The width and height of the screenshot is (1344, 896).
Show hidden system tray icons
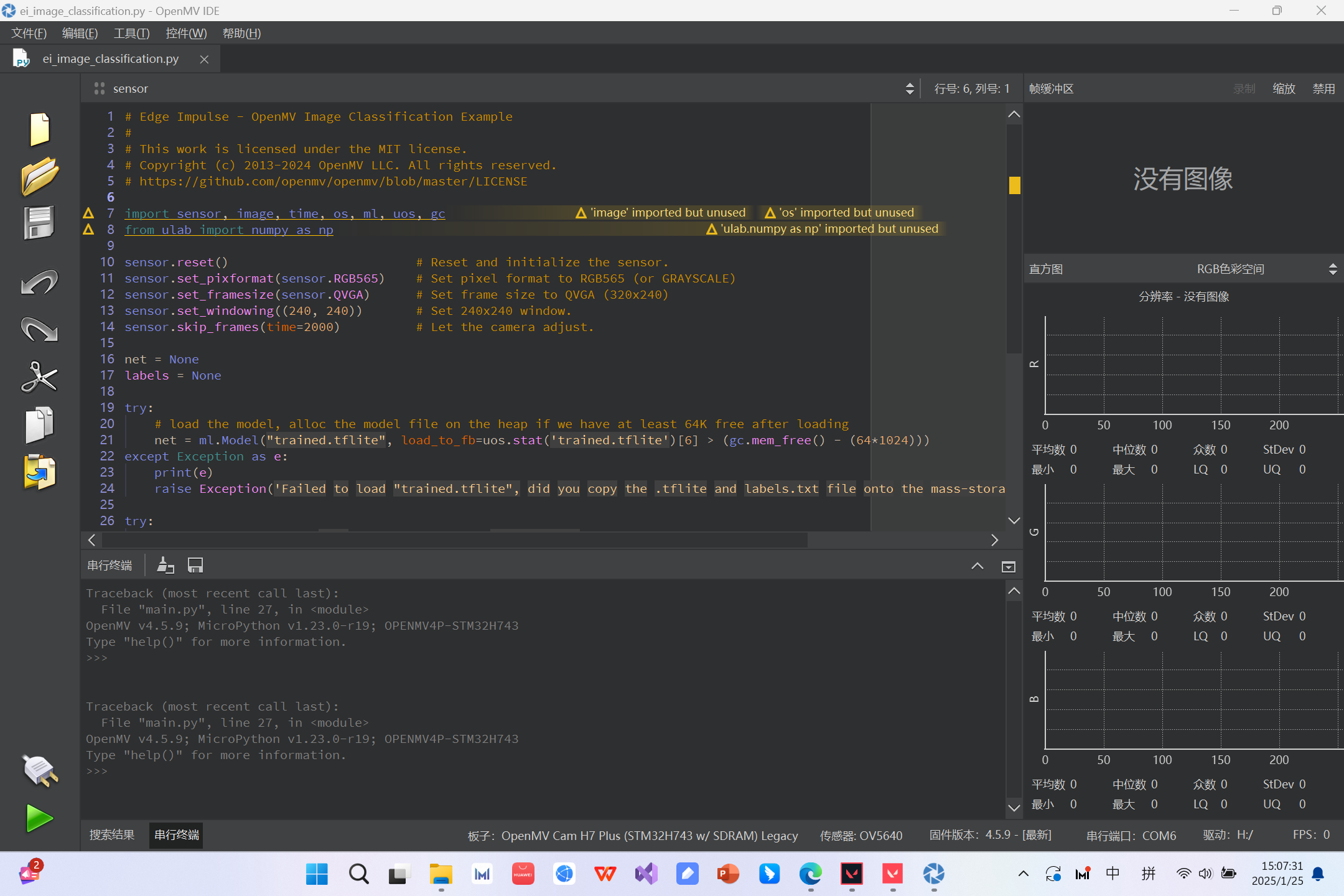click(x=1024, y=874)
